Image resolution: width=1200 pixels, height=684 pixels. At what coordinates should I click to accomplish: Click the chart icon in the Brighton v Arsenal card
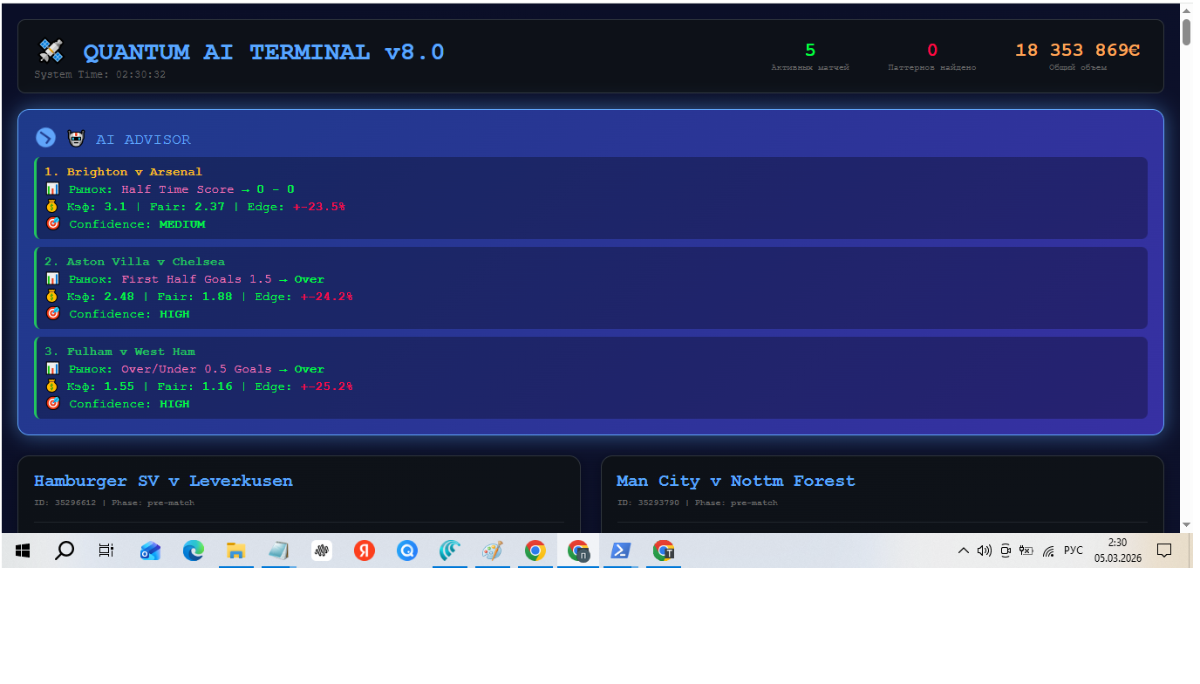(52, 189)
